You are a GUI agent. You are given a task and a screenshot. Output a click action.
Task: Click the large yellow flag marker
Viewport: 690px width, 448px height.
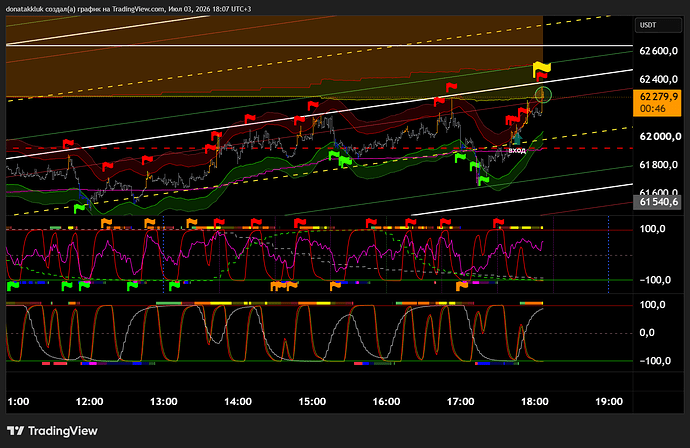tap(541, 69)
